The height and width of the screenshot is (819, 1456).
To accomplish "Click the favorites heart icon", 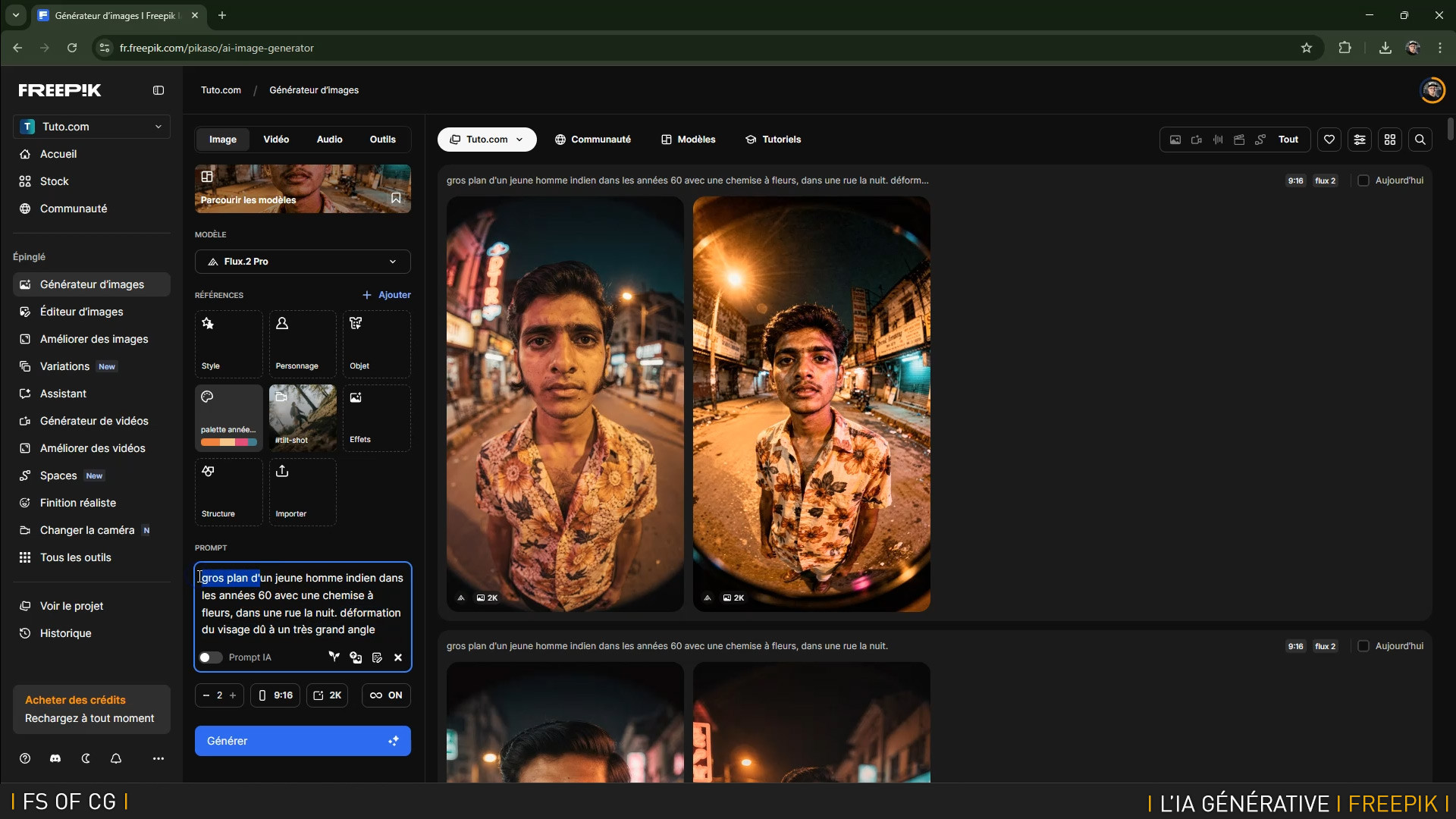I will 1329,140.
